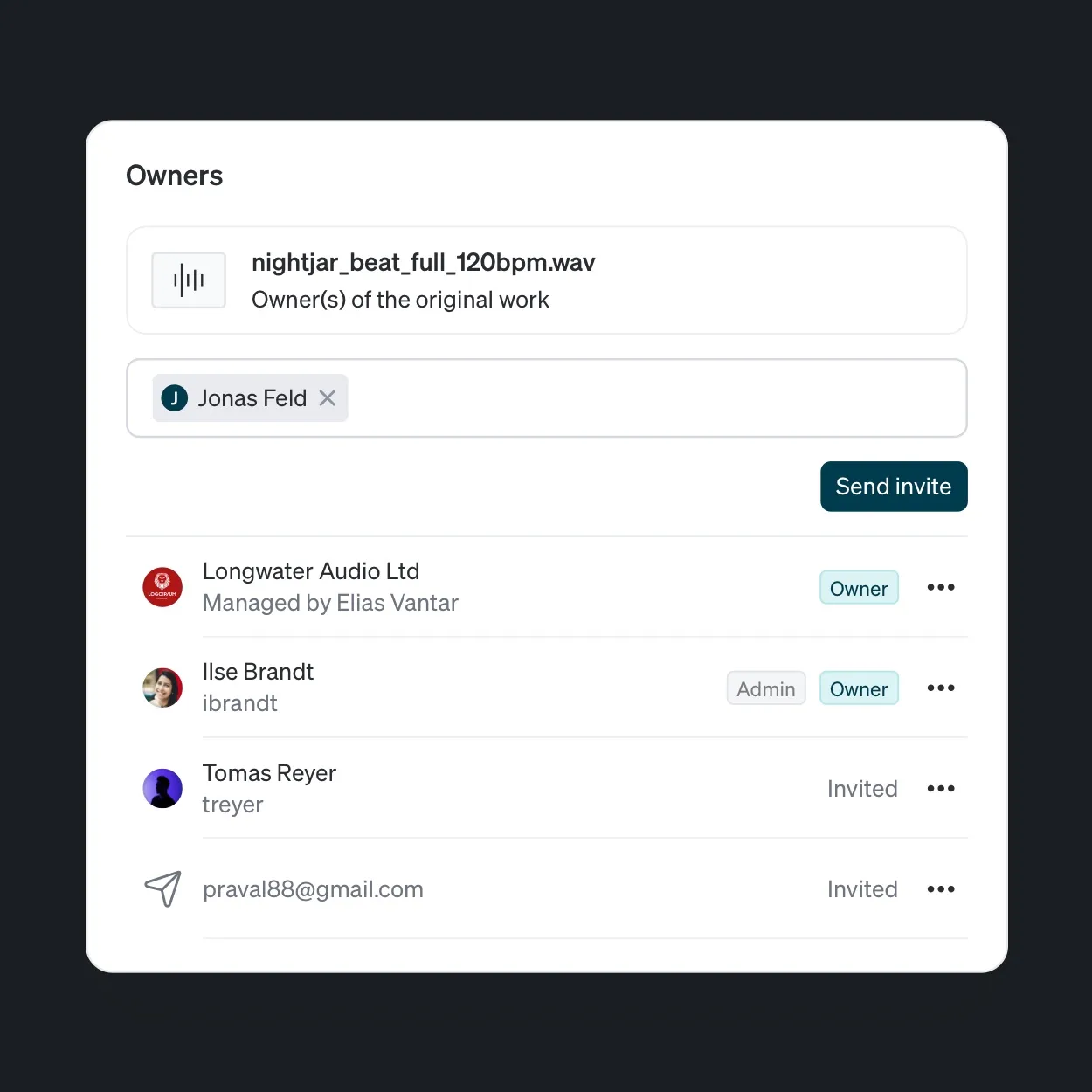Click Admin badge next to Ilse Brandt
Image resolution: width=1092 pixels, height=1092 pixels.
766,688
